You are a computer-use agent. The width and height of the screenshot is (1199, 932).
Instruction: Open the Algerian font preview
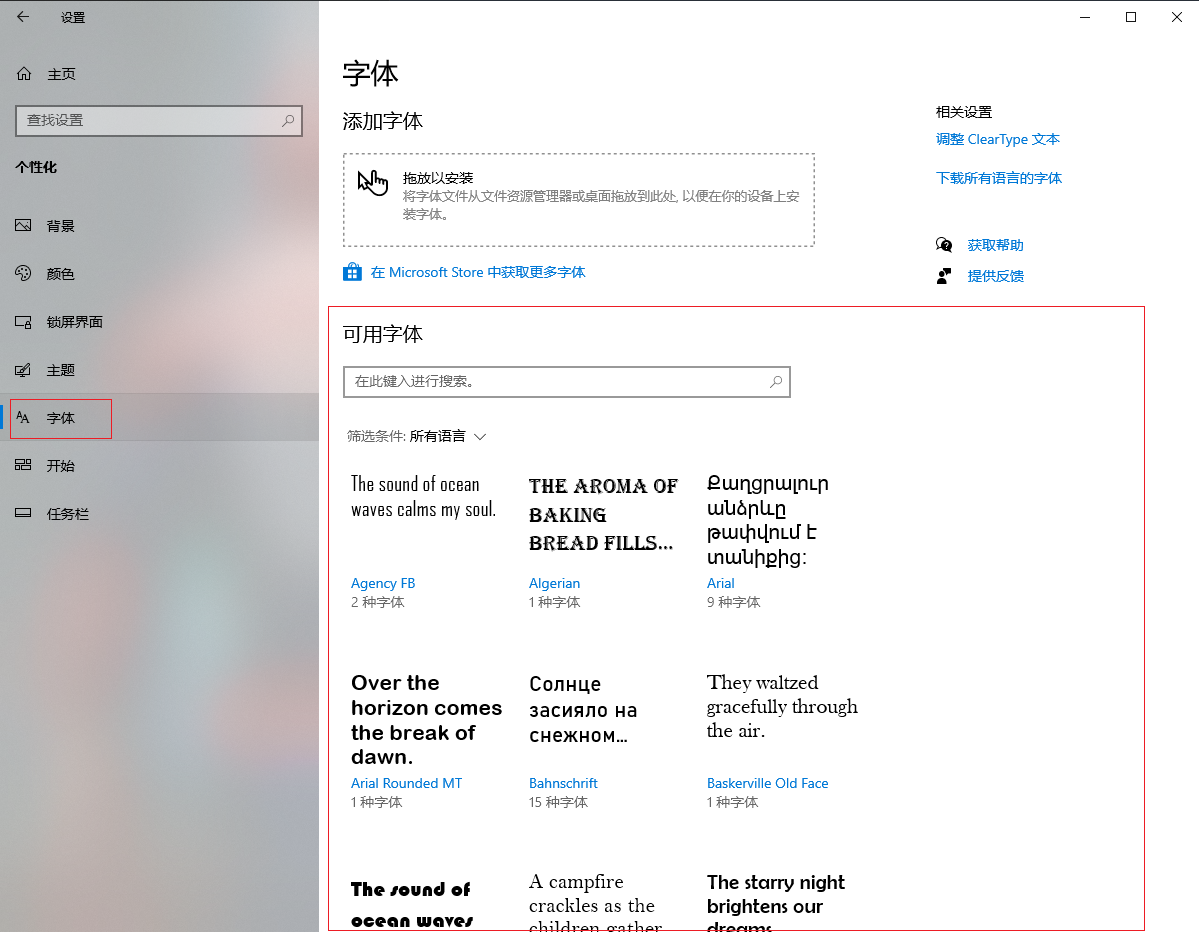tap(603, 515)
